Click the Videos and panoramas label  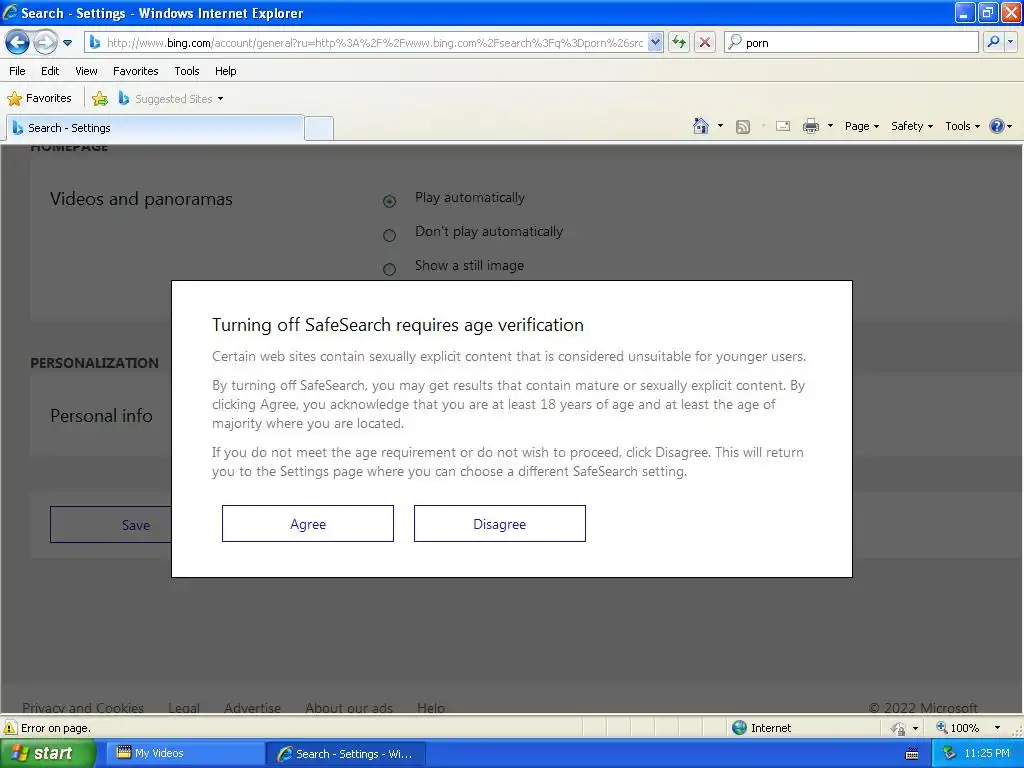(x=141, y=199)
